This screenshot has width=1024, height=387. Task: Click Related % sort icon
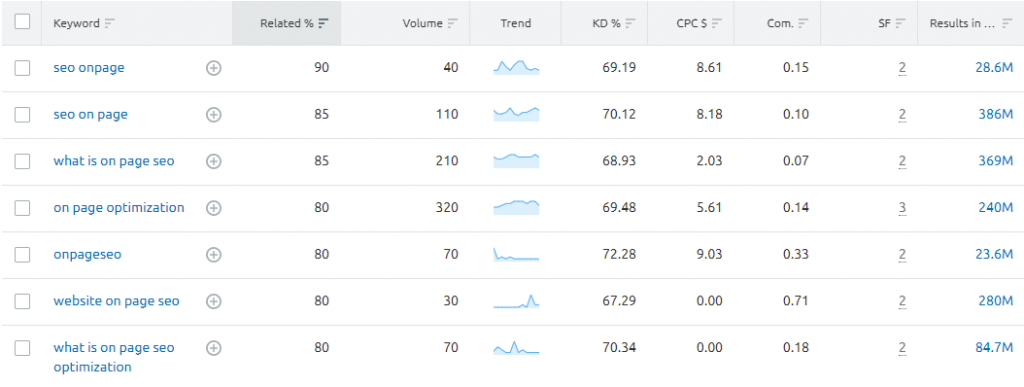323,23
